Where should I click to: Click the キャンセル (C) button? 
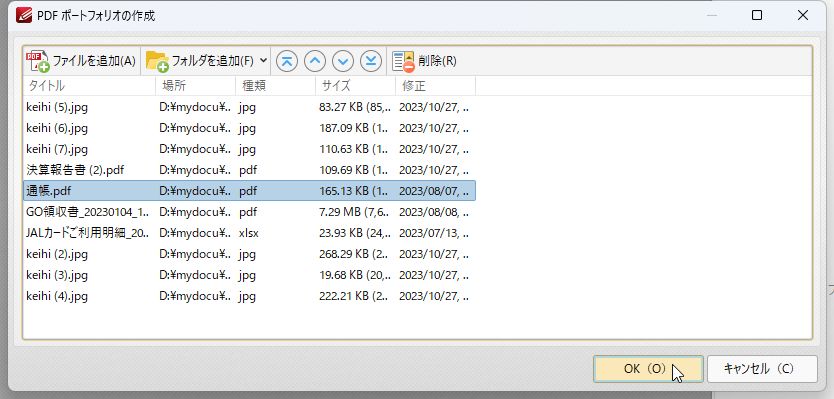click(762, 369)
